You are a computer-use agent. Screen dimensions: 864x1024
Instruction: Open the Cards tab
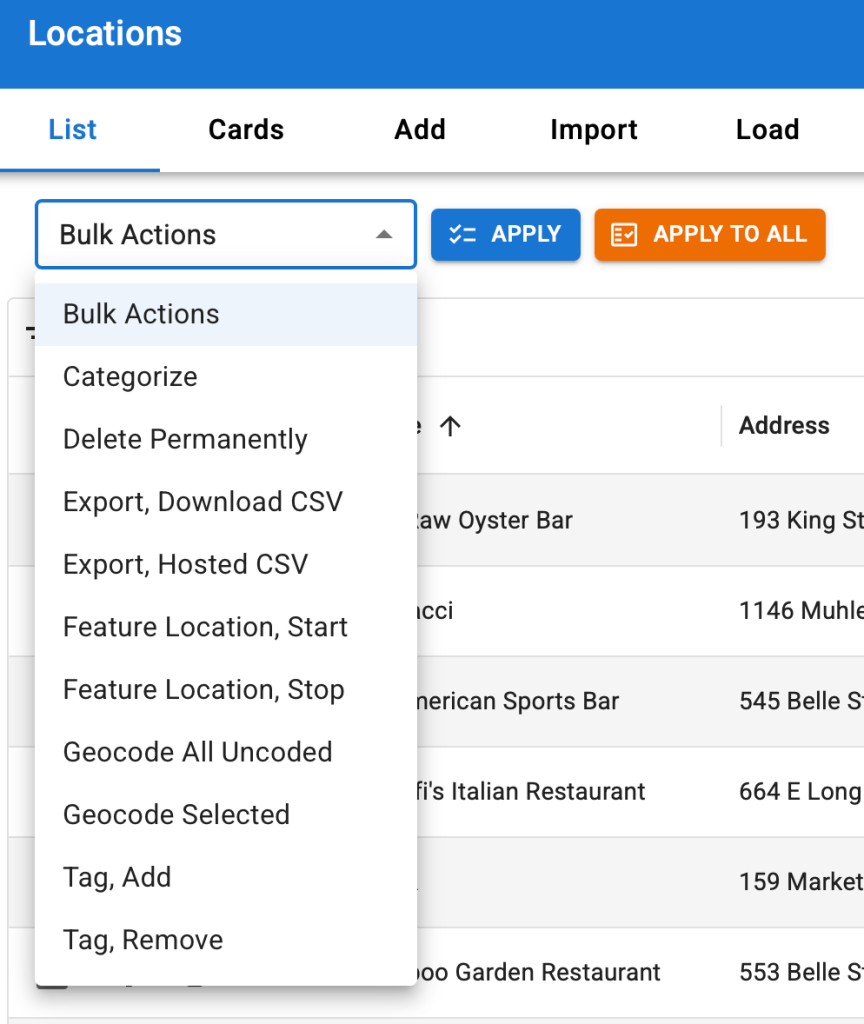pyautogui.click(x=246, y=130)
